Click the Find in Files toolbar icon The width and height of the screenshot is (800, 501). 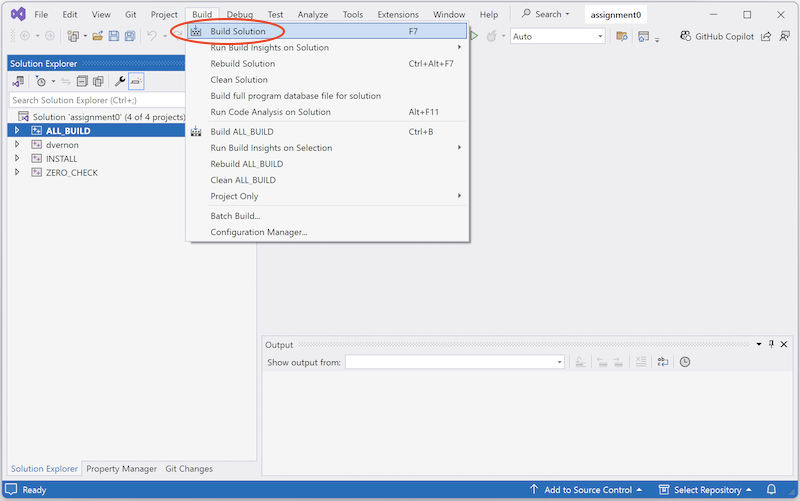[x=622, y=36]
